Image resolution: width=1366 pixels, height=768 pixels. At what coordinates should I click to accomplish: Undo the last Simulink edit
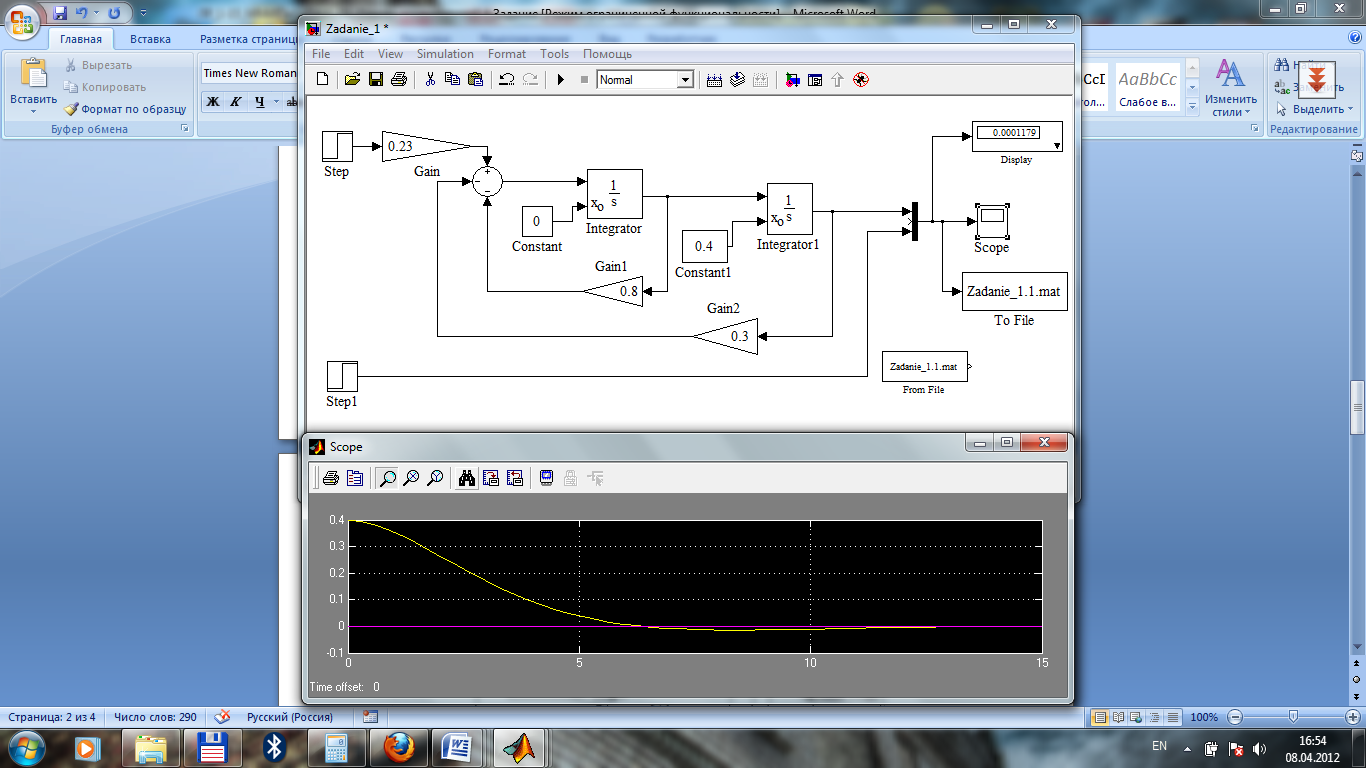(x=506, y=80)
